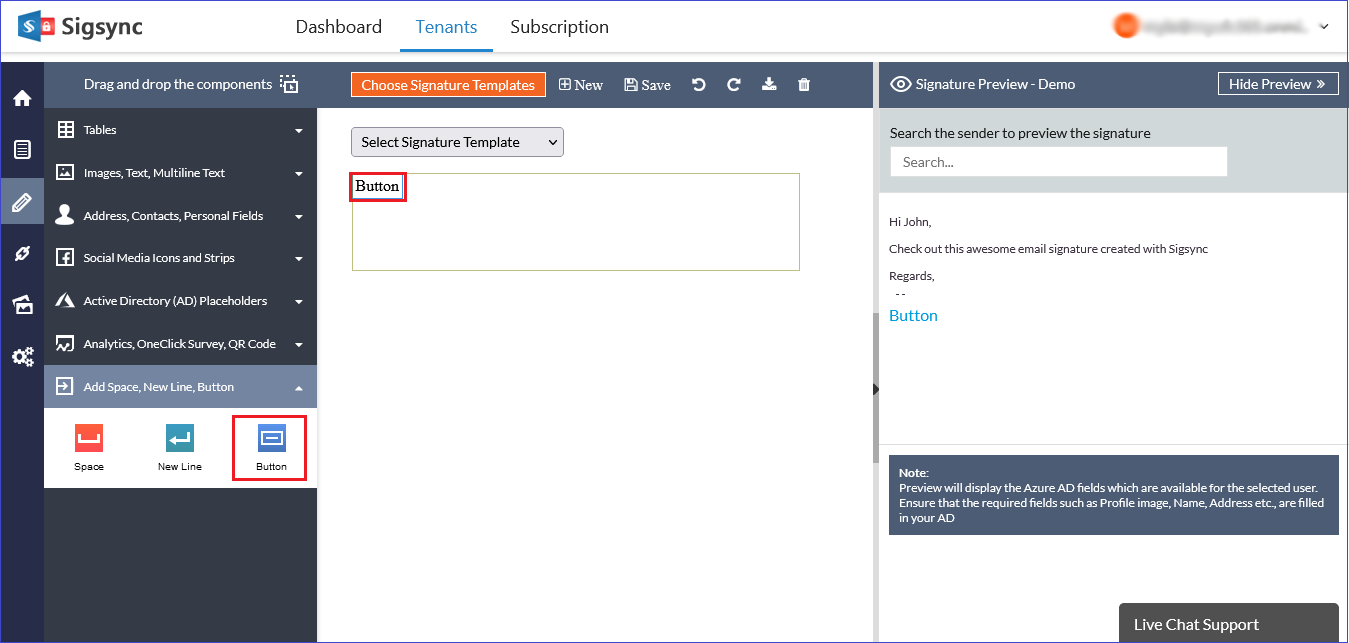Click the blue Button link in preview
The width and height of the screenshot is (1349, 643).
(913, 316)
